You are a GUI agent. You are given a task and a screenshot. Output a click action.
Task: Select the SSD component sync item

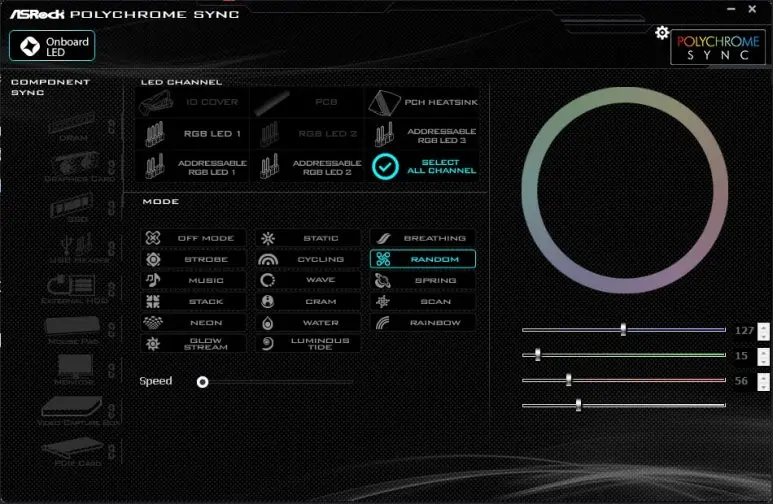(73, 208)
